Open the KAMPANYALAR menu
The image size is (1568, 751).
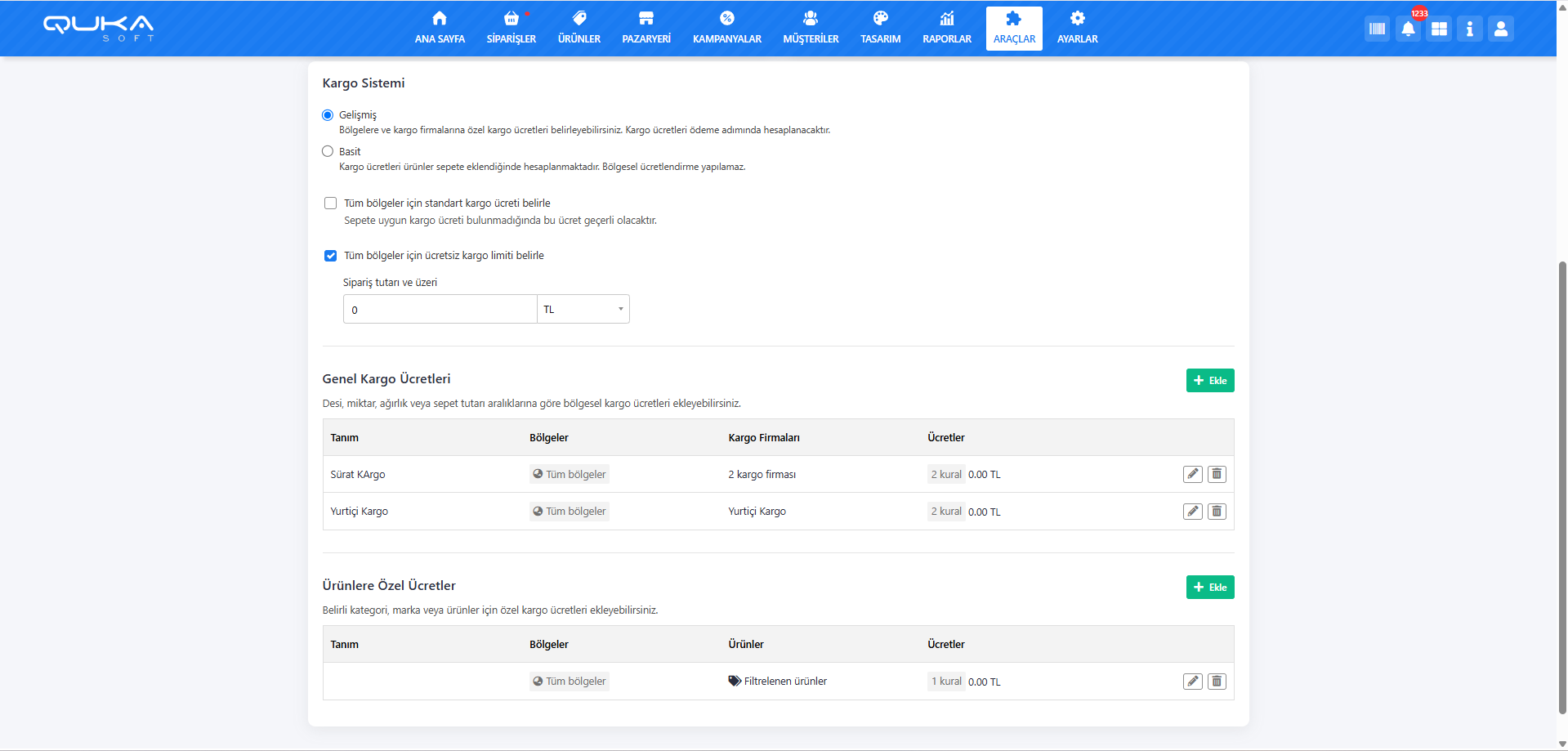(726, 28)
